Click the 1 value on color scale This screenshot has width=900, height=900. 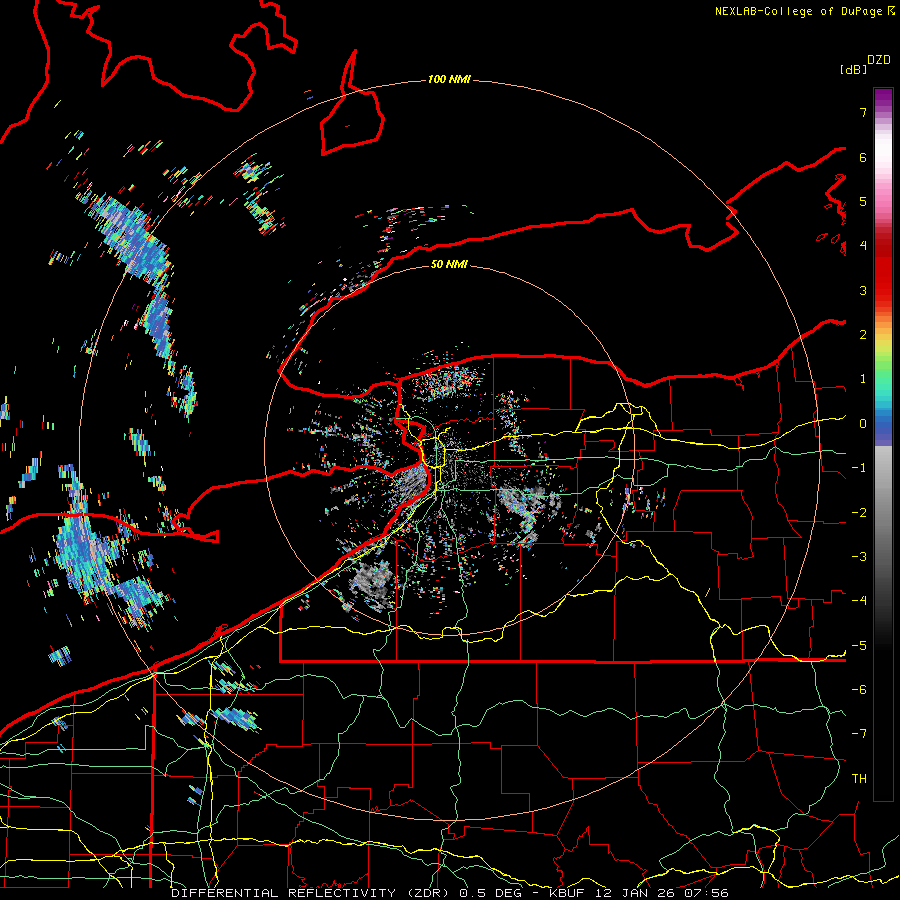[863, 379]
